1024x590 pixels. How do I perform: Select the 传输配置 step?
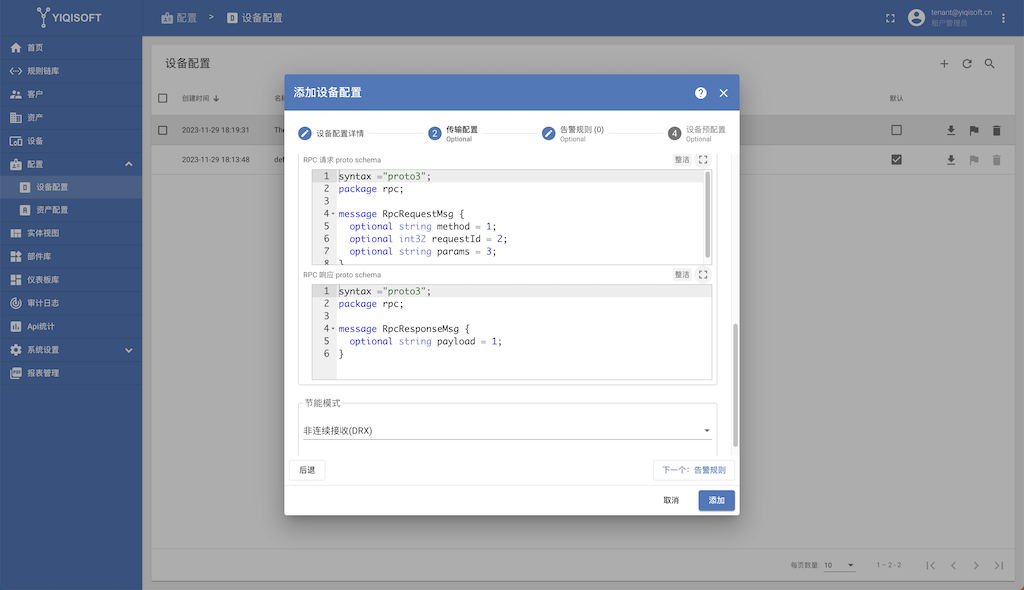pyautogui.click(x=453, y=133)
